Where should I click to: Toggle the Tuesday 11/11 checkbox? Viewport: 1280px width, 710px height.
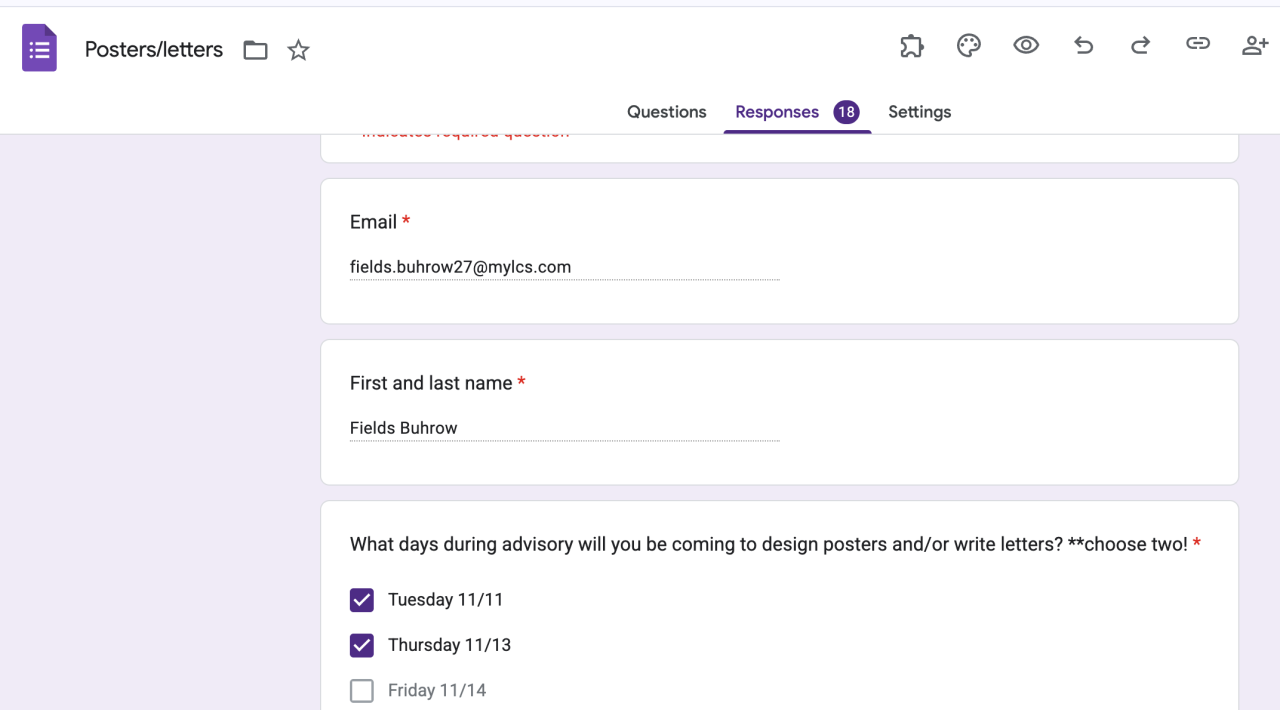pyautogui.click(x=362, y=600)
